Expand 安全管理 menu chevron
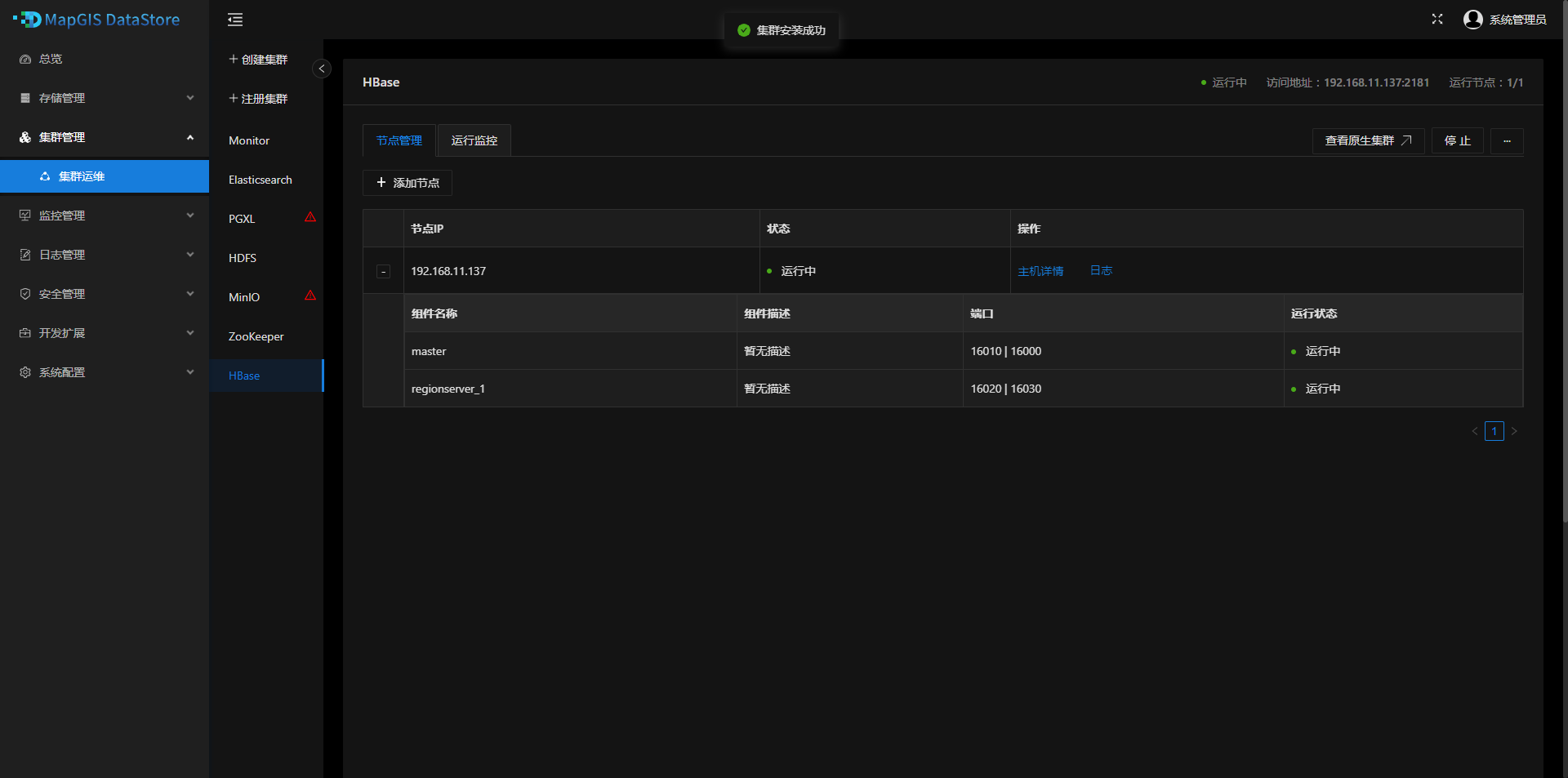Screen dimensions: 1568x778 tap(190, 294)
